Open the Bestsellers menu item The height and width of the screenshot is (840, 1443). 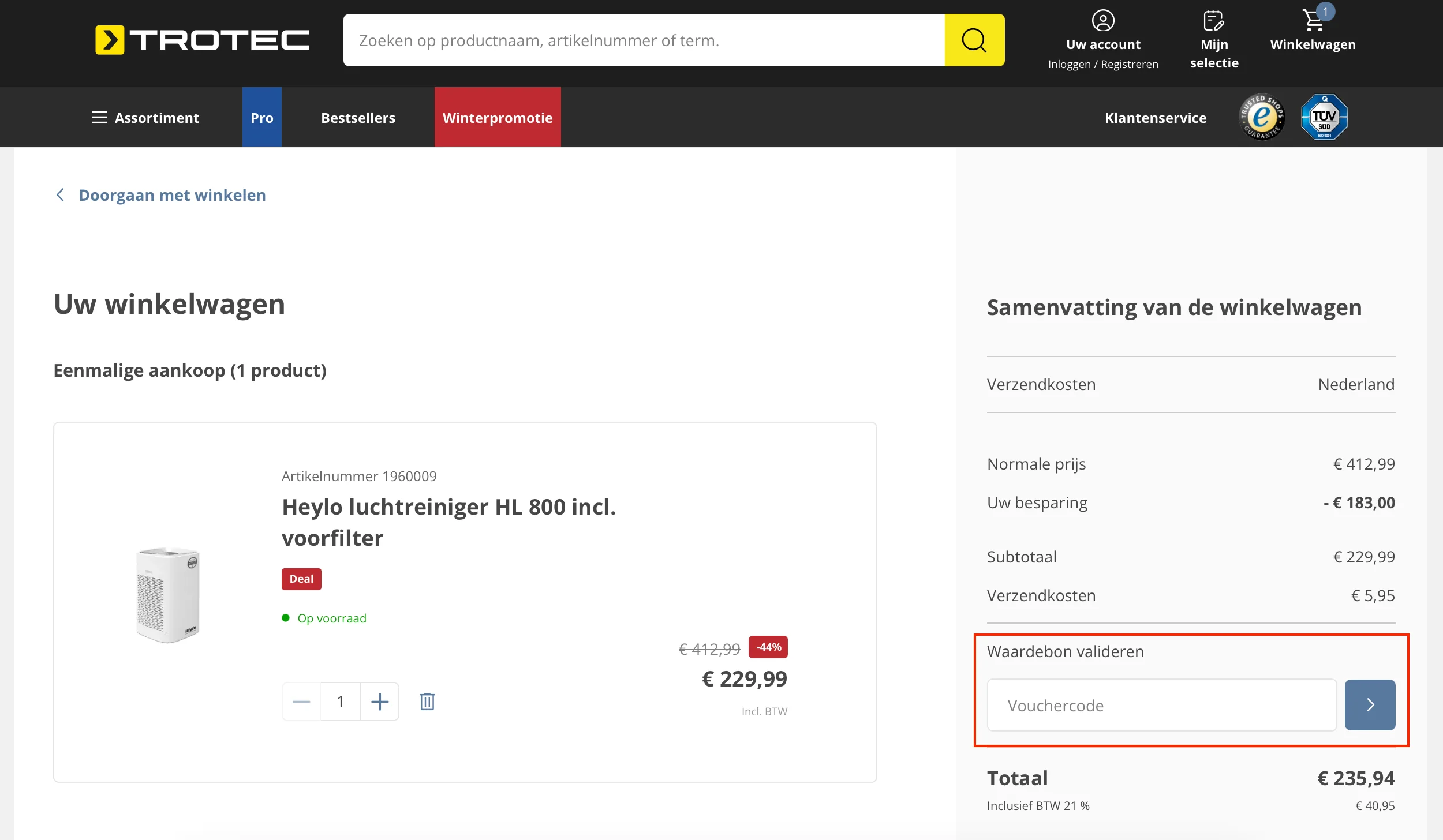tap(358, 117)
